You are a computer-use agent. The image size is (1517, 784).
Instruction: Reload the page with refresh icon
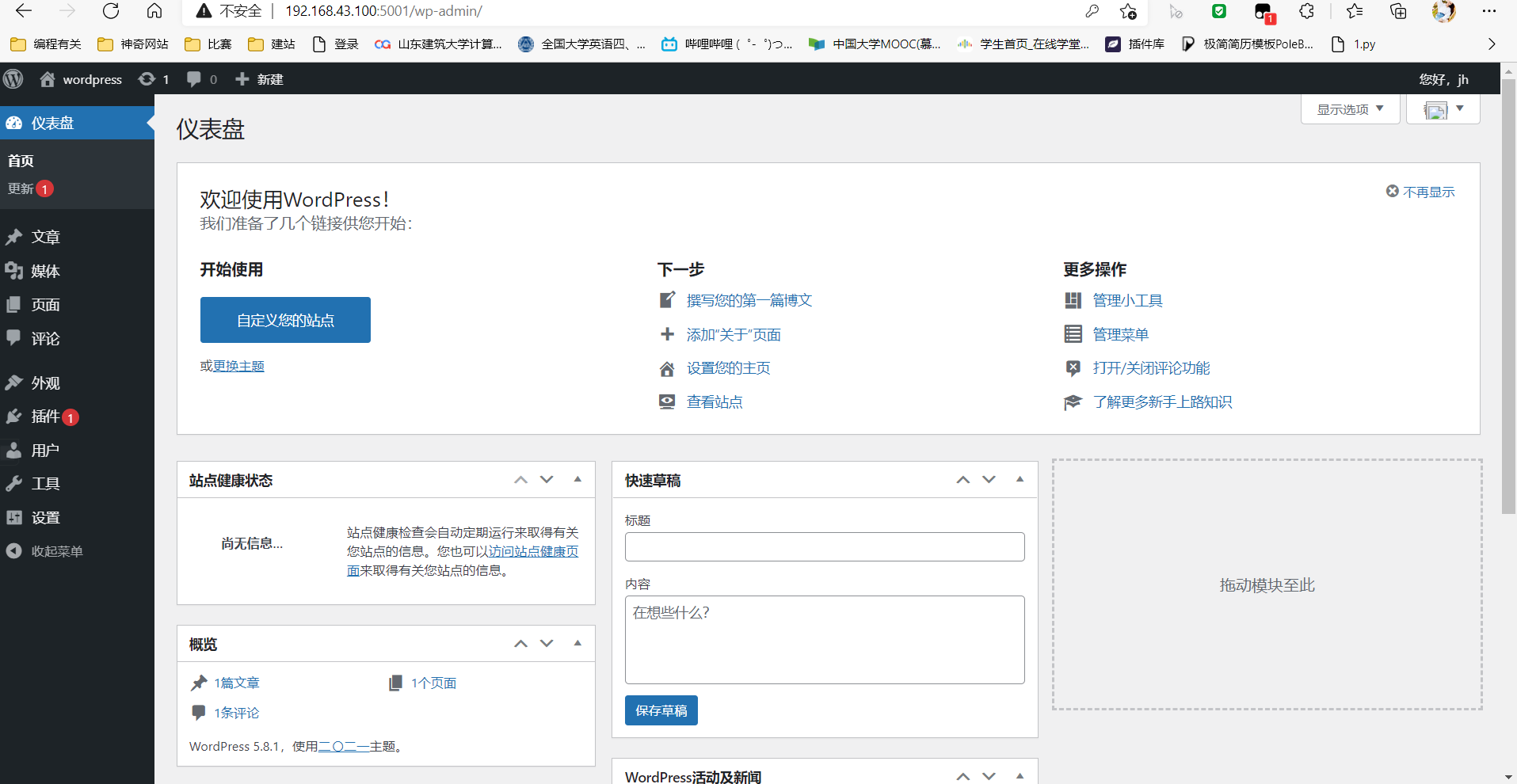click(111, 11)
